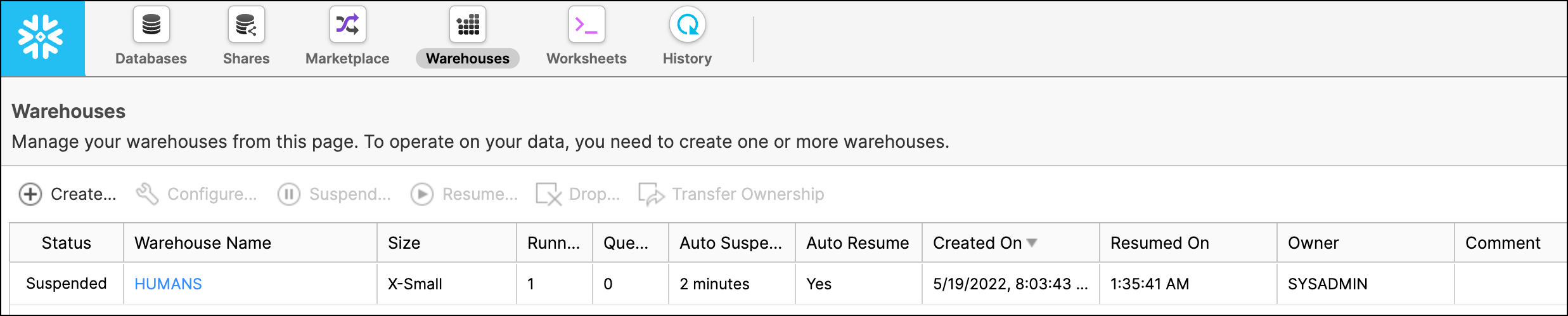Click the Warehouses grid icon
The height and width of the screenshot is (316, 1568).
coord(468,25)
